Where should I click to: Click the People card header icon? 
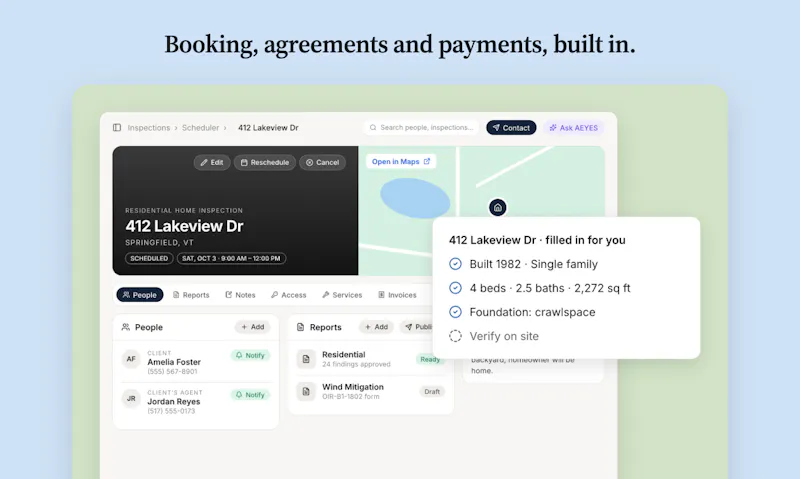126,327
